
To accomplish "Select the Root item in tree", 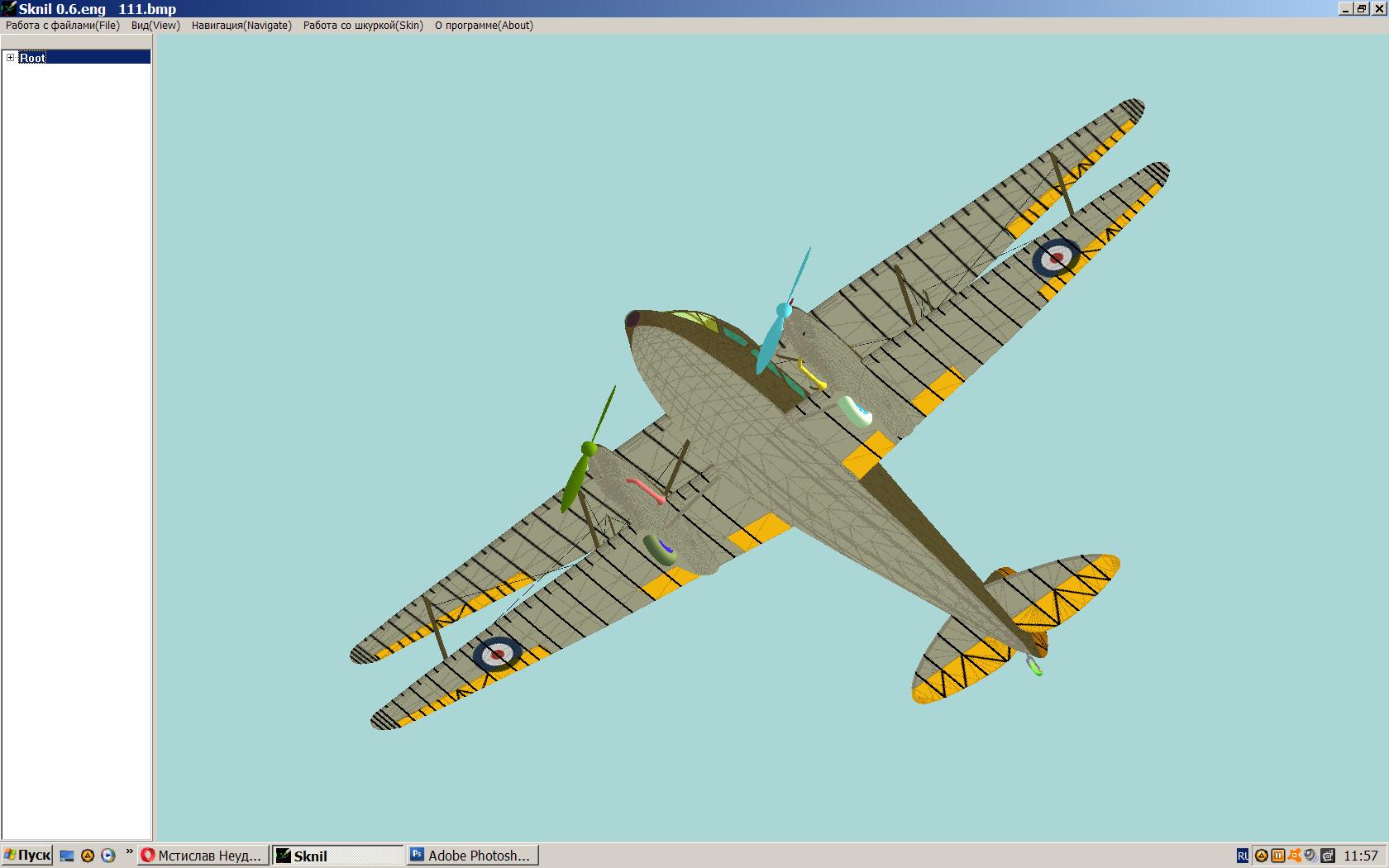I will [x=33, y=58].
